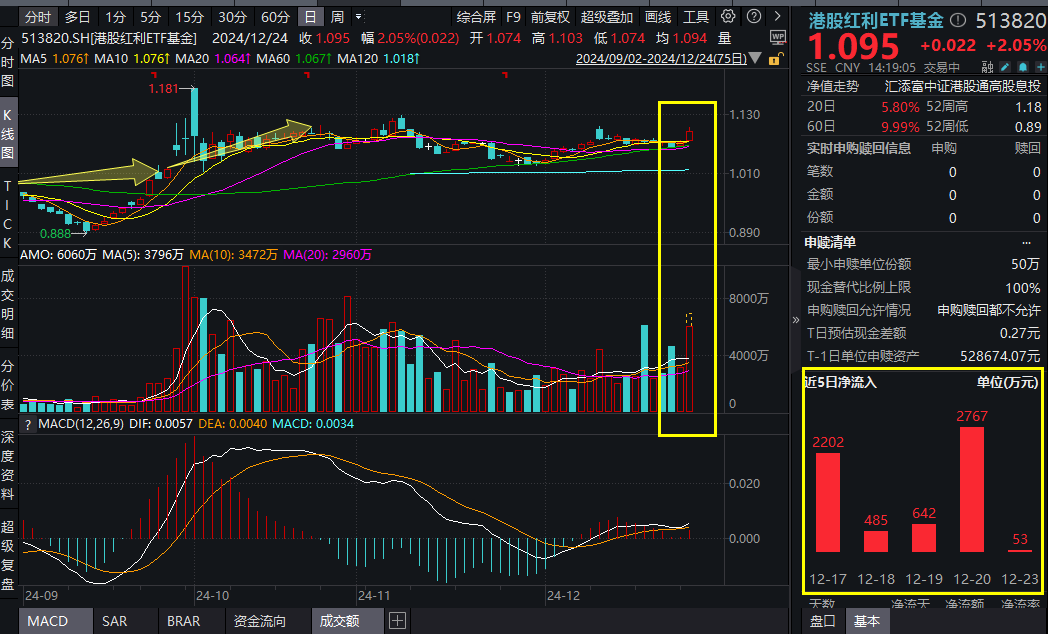Toggle the lock icon near the date range
Screen dimensions: 1048x634
tap(774, 59)
